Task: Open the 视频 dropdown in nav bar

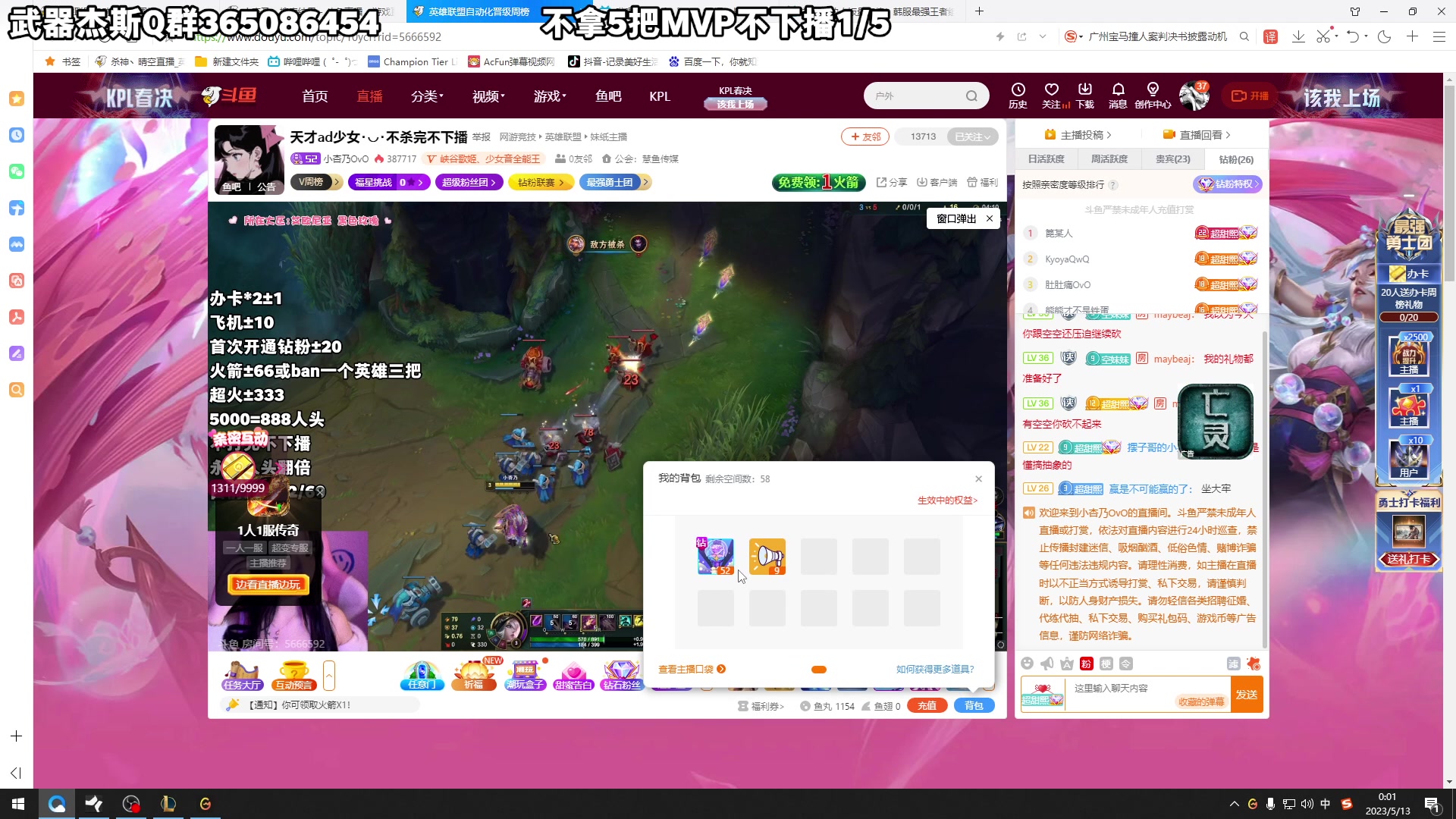Action: 488,96
